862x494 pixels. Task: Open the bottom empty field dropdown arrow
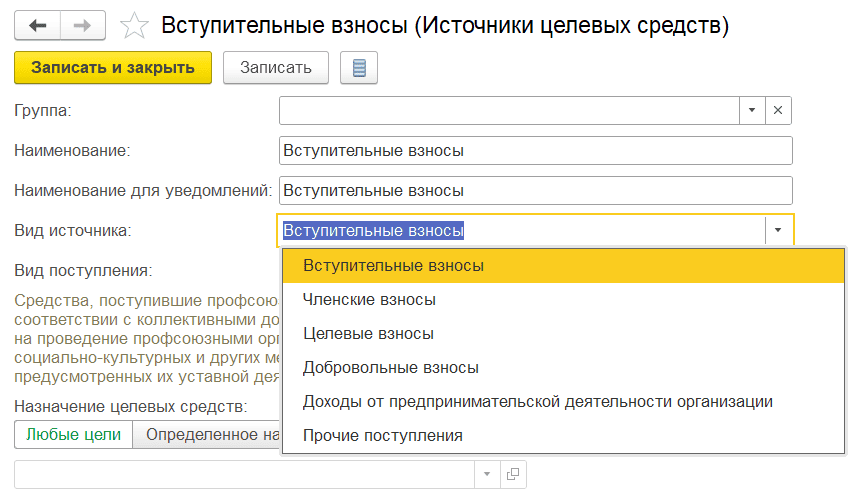487,474
